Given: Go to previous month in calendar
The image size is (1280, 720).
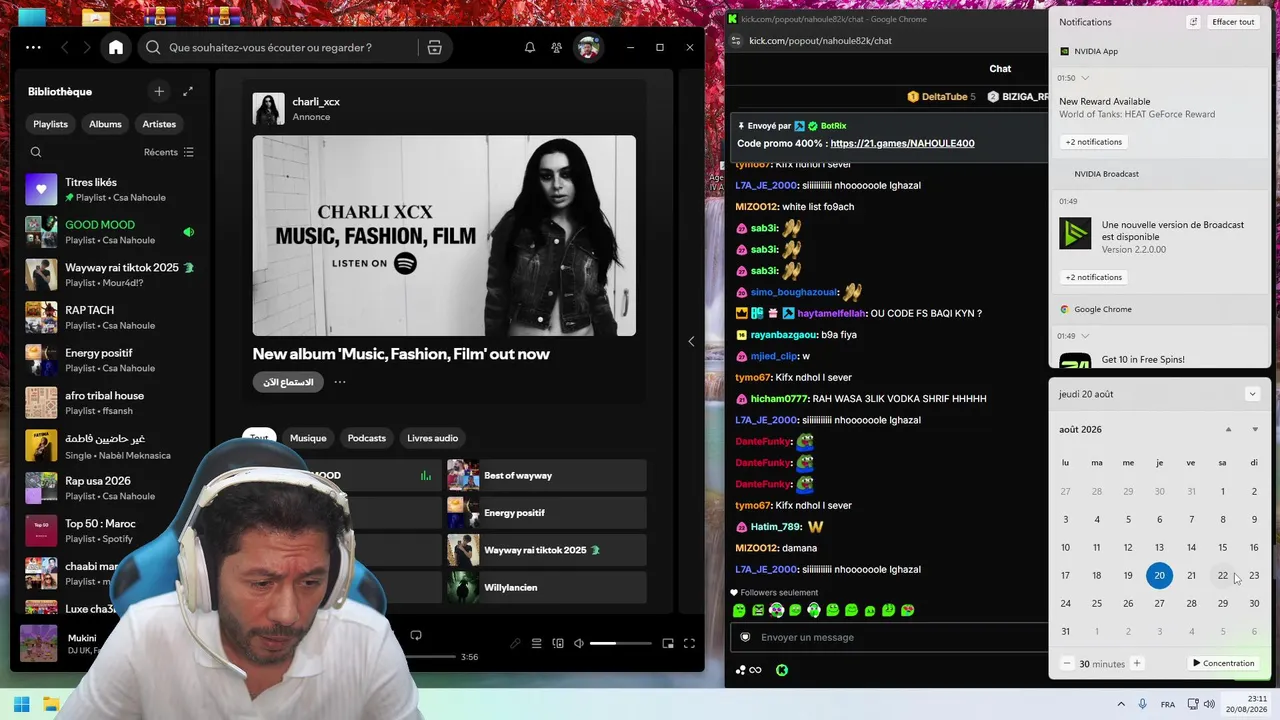Looking at the screenshot, I should point(1229,429).
